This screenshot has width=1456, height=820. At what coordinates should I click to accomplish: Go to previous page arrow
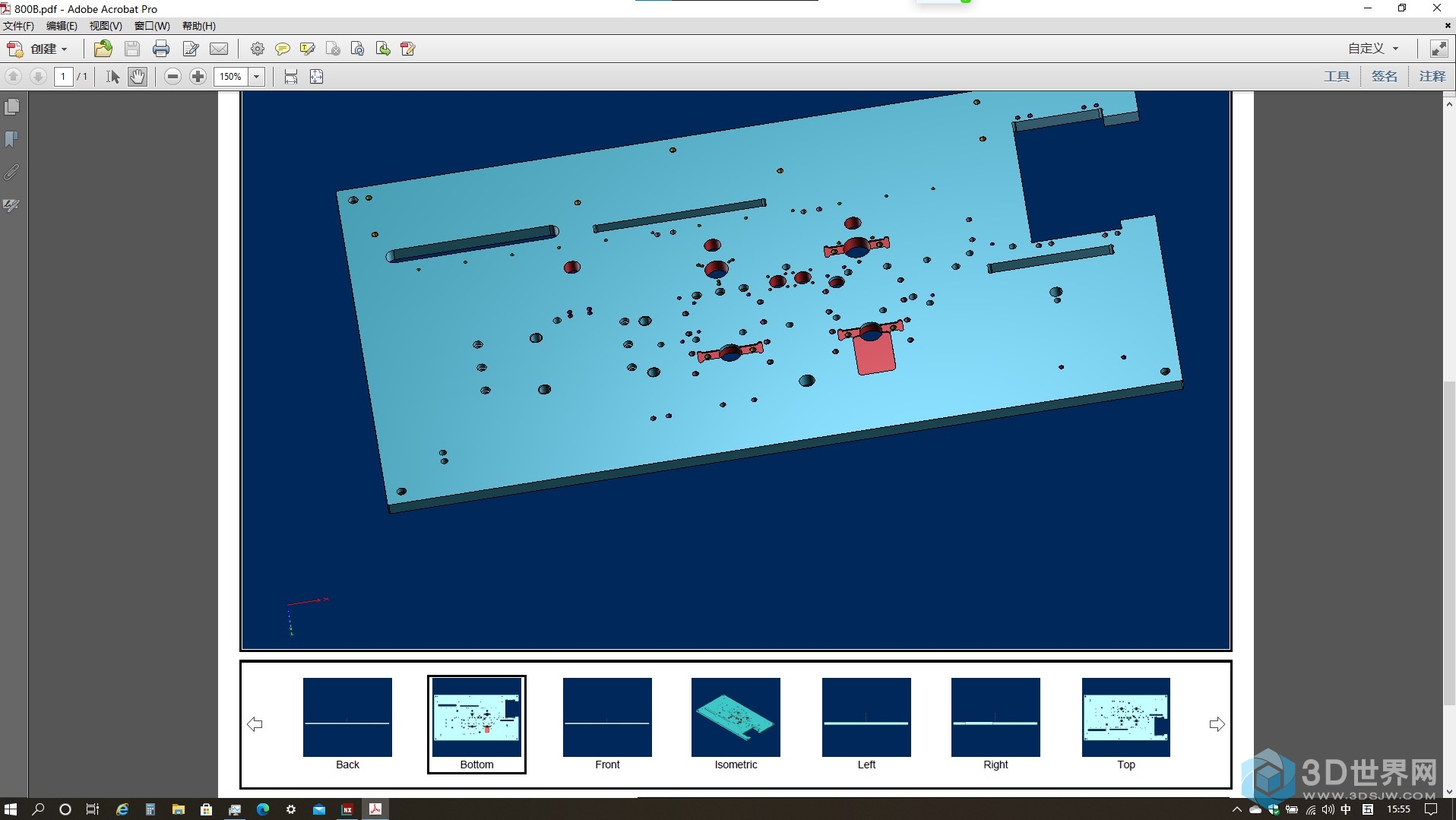[14, 76]
